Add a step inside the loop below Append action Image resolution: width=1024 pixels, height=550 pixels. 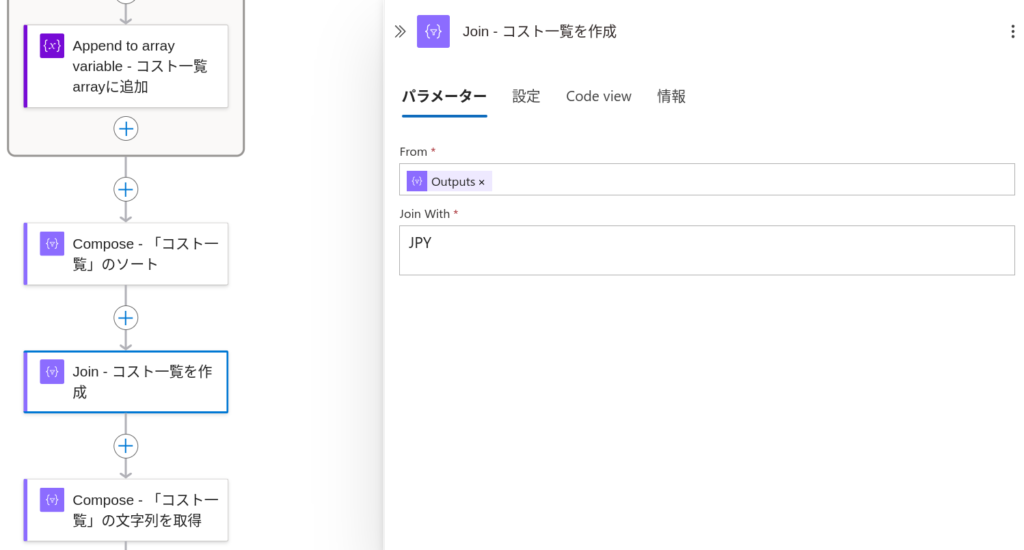pos(126,129)
